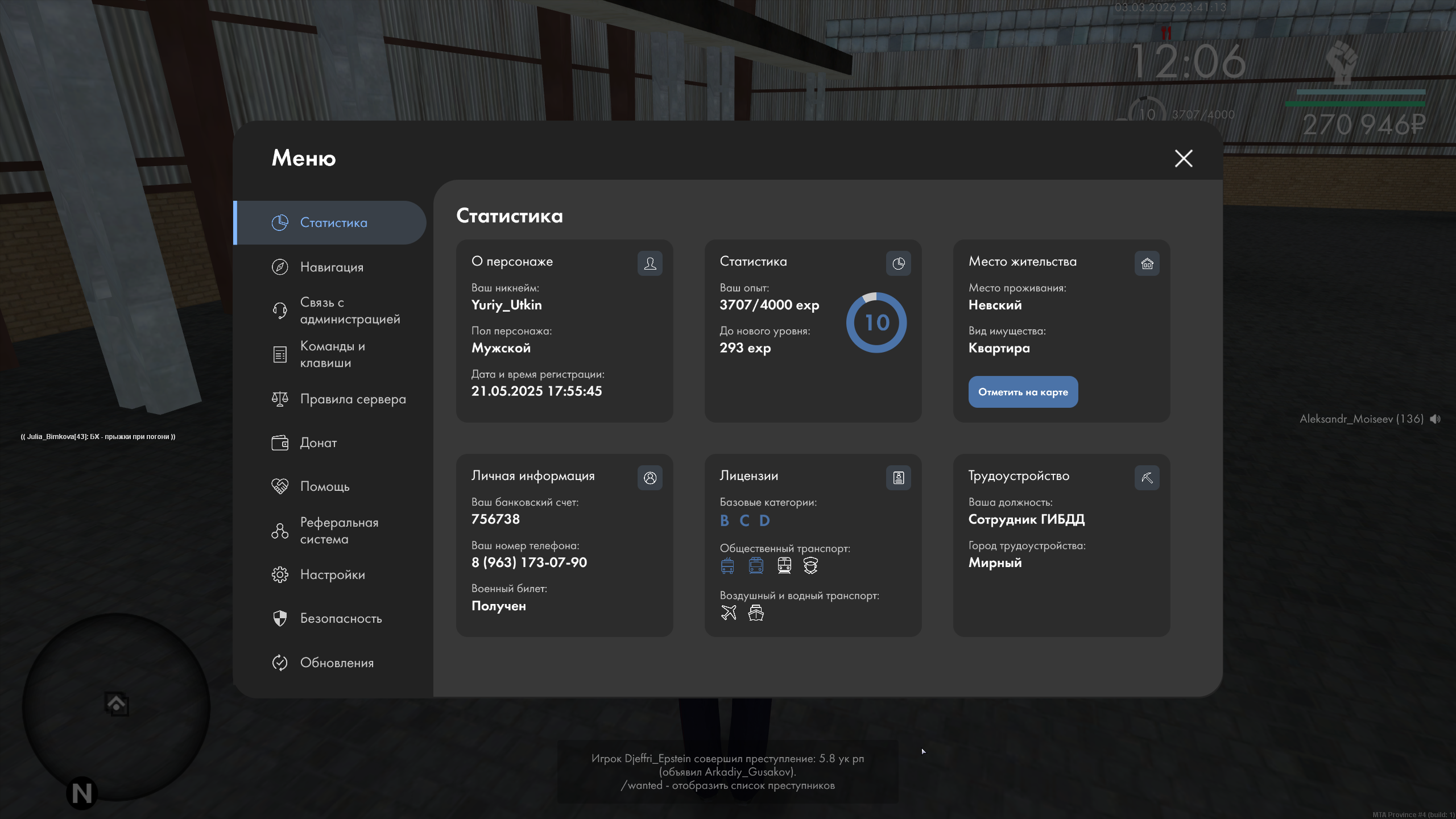Viewport: 1456px width, 819px height.
Task: Click the level 10 circular progress ring
Action: coord(876,322)
